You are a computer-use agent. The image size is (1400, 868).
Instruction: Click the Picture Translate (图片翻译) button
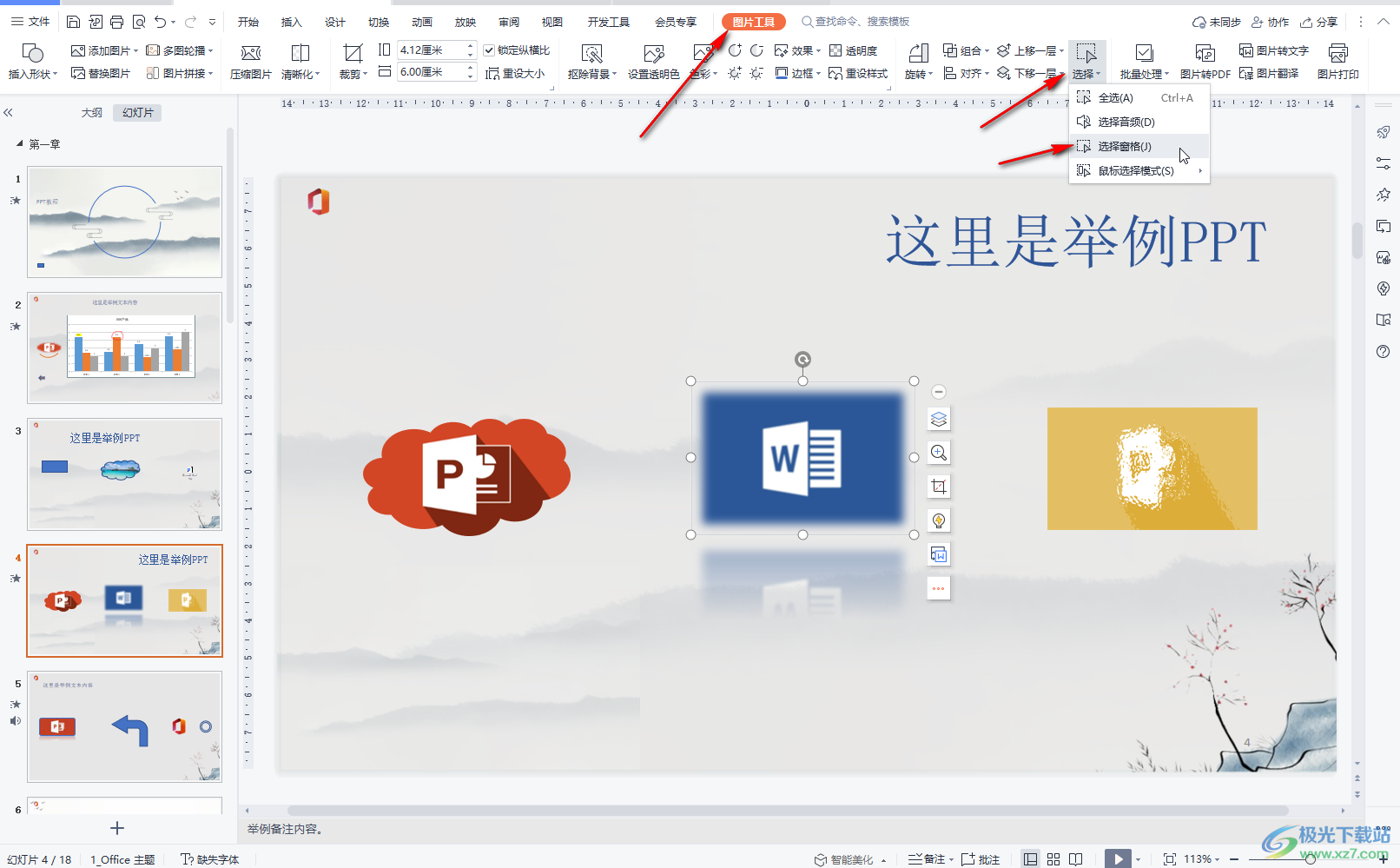(x=1269, y=74)
